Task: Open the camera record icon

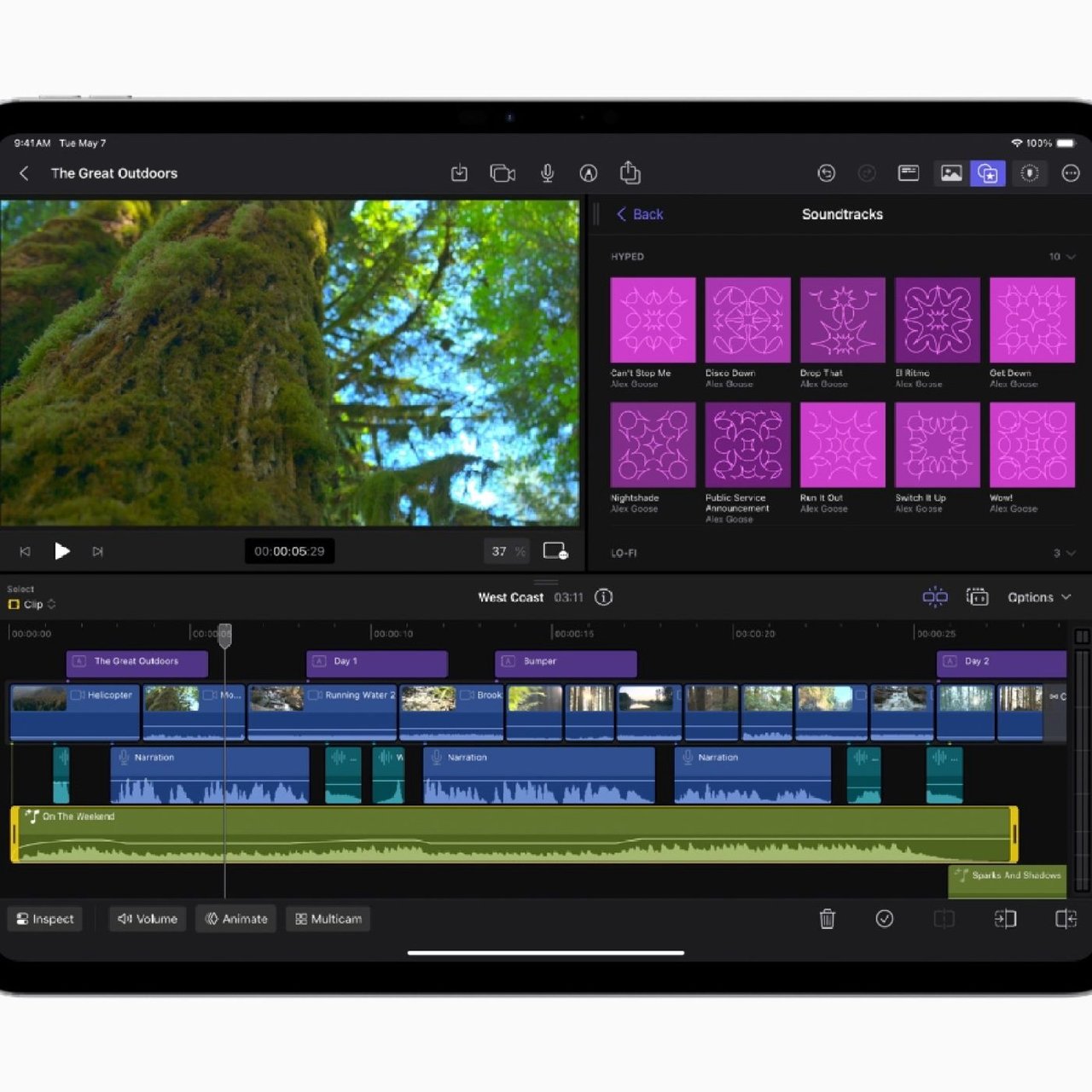Action: pyautogui.click(x=502, y=173)
